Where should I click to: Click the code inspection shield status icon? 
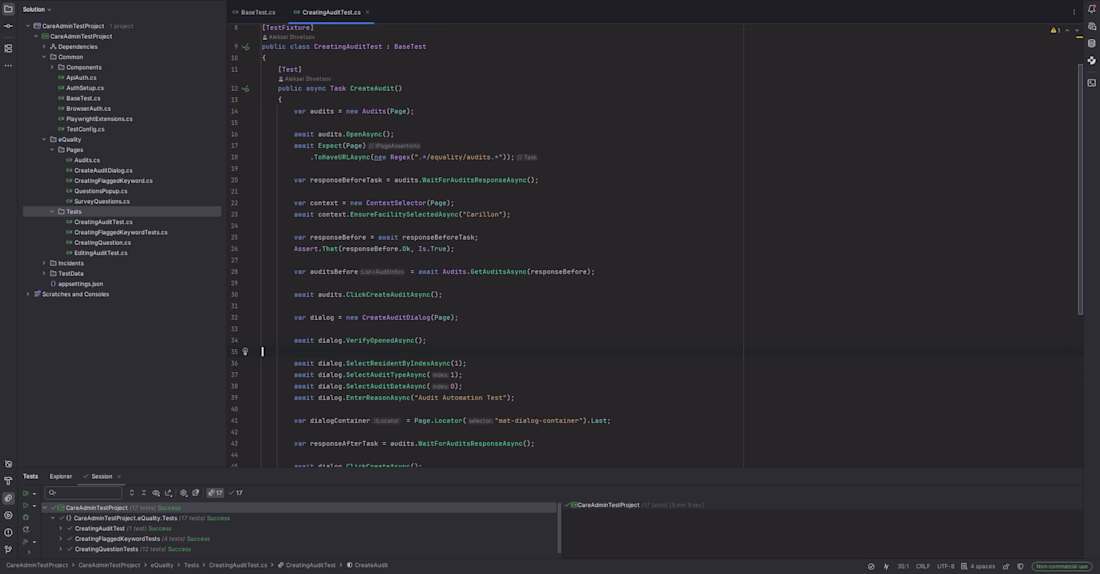[1020, 566]
